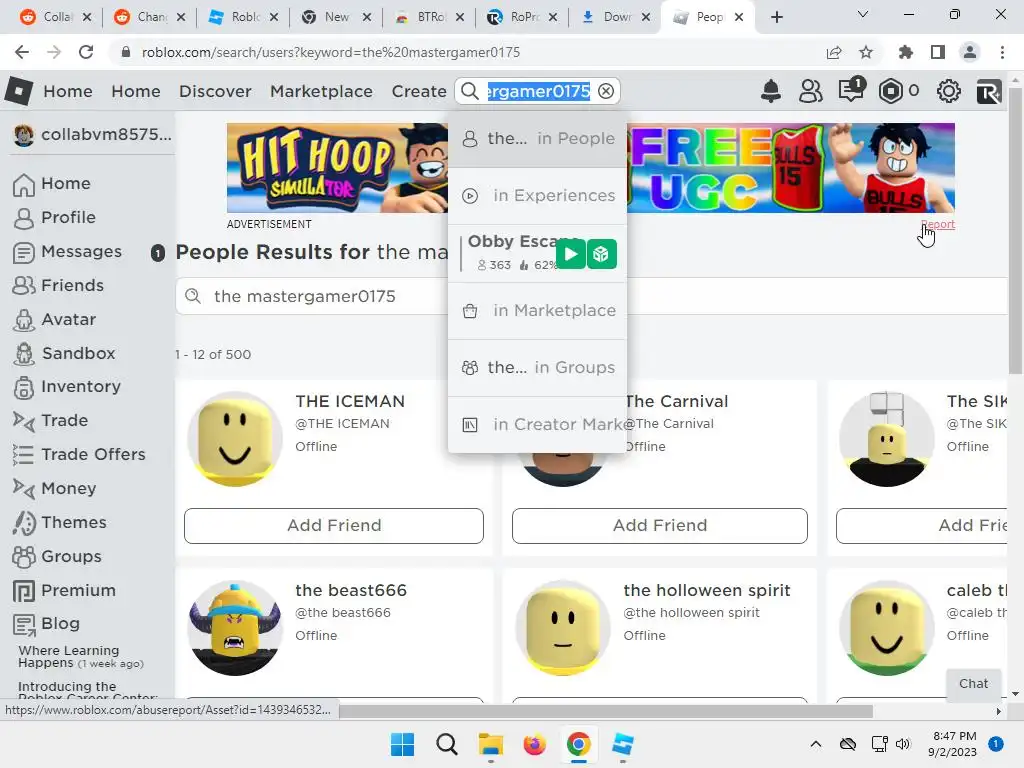Add The Carnival as friend
The image size is (1024, 768).
point(660,526)
